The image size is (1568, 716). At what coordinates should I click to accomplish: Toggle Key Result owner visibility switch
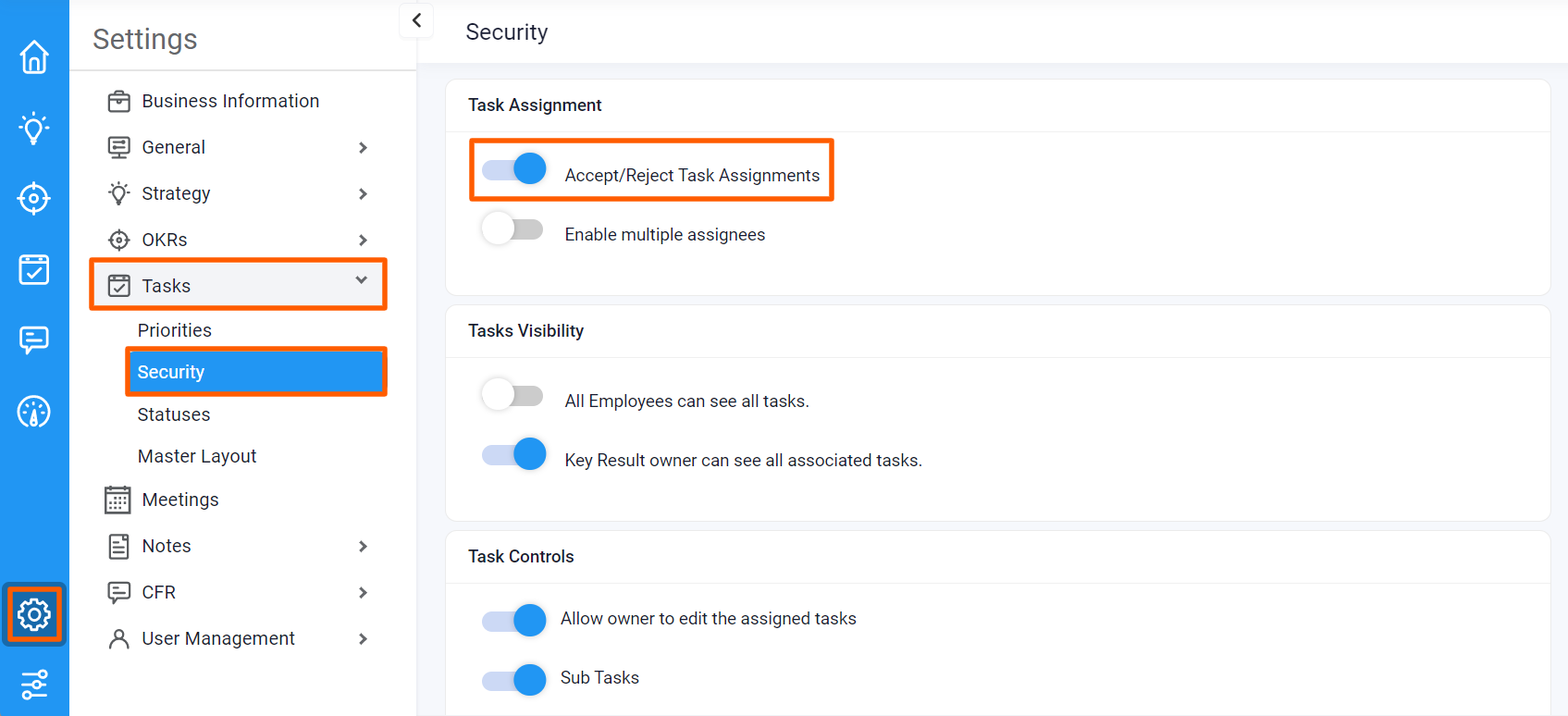point(513,453)
